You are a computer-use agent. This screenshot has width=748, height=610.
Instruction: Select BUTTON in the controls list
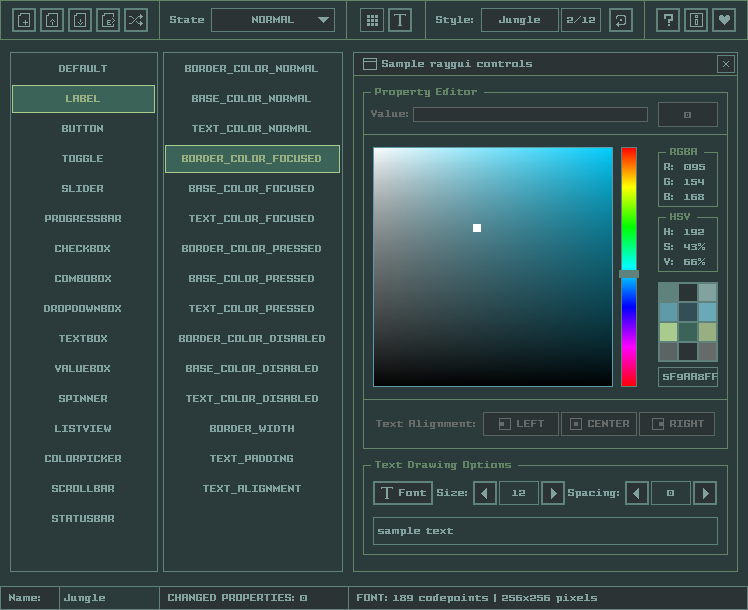click(83, 129)
